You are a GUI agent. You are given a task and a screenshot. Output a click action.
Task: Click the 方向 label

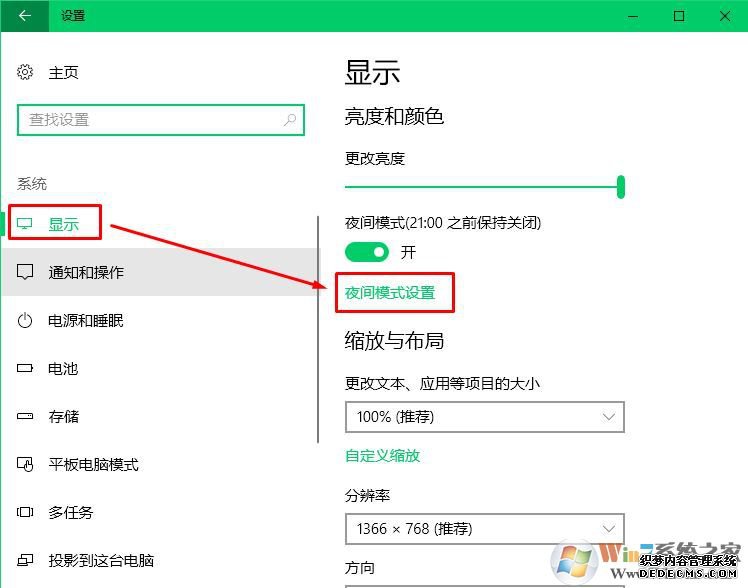[x=360, y=568]
